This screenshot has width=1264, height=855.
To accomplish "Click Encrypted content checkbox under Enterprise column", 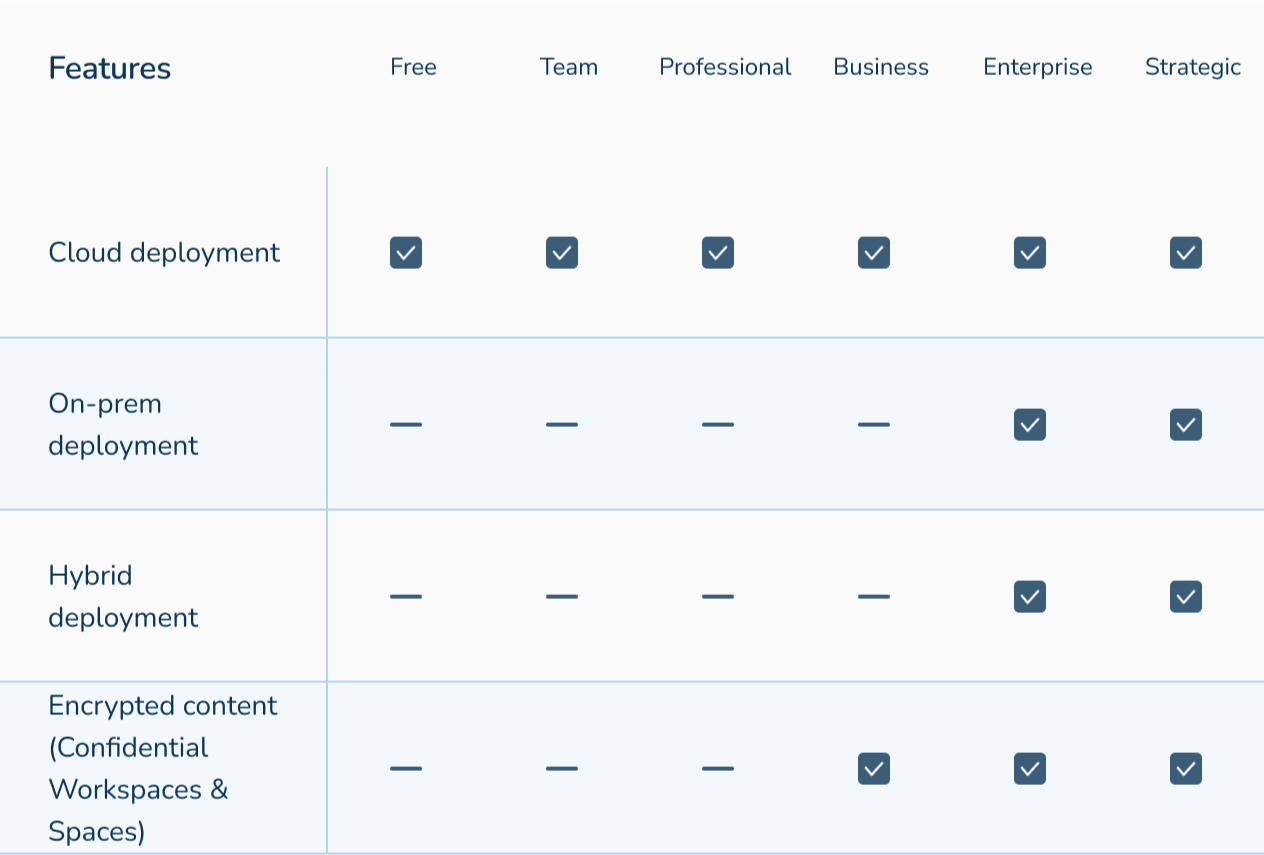I will tap(1030, 769).
